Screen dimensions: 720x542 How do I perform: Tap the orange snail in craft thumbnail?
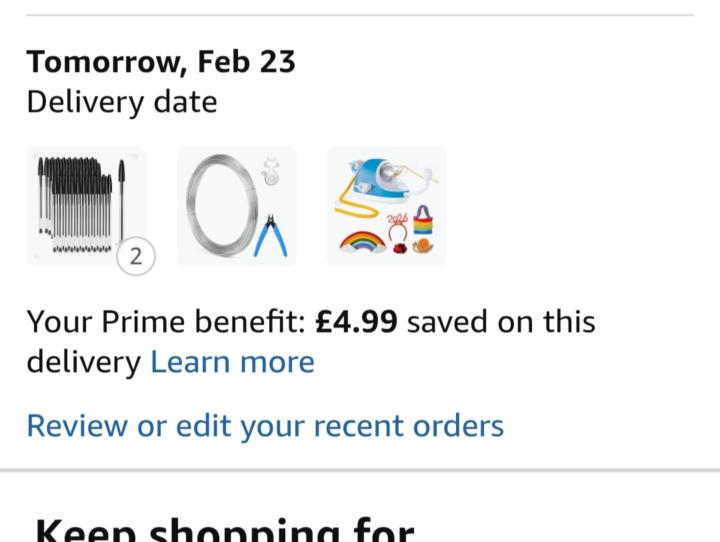point(423,244)
